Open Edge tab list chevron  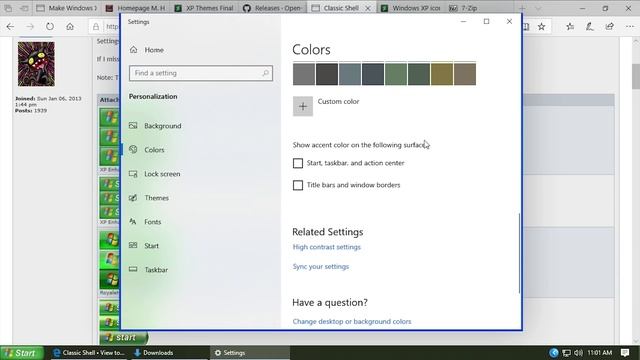538,8
